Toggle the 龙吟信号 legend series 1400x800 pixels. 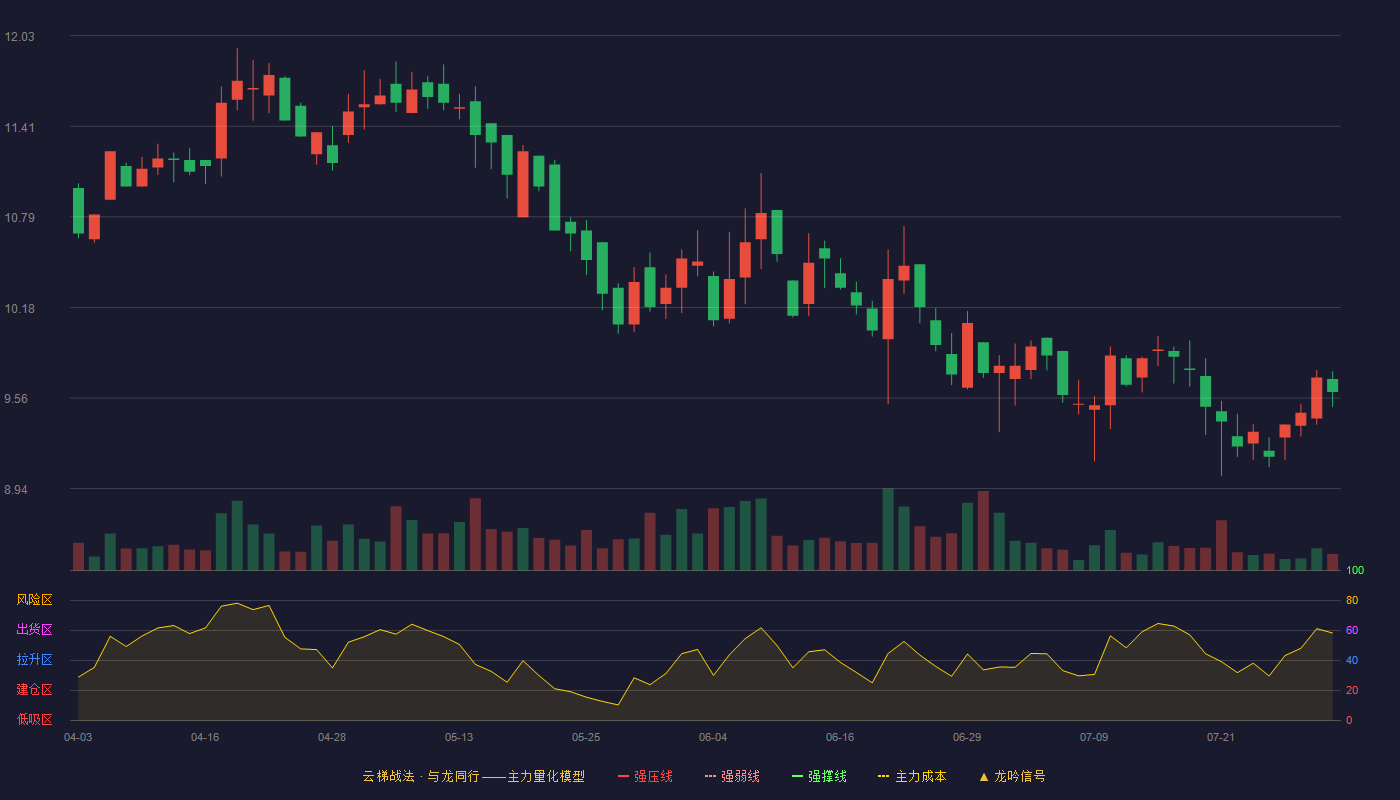pyautogui.click(x=1012, y=776)
